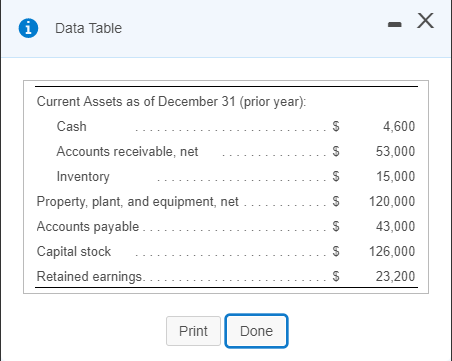This screenshot has height=361, width=452.
Task: Minimize the Data Table dialog
Action: tap(395, 24)
